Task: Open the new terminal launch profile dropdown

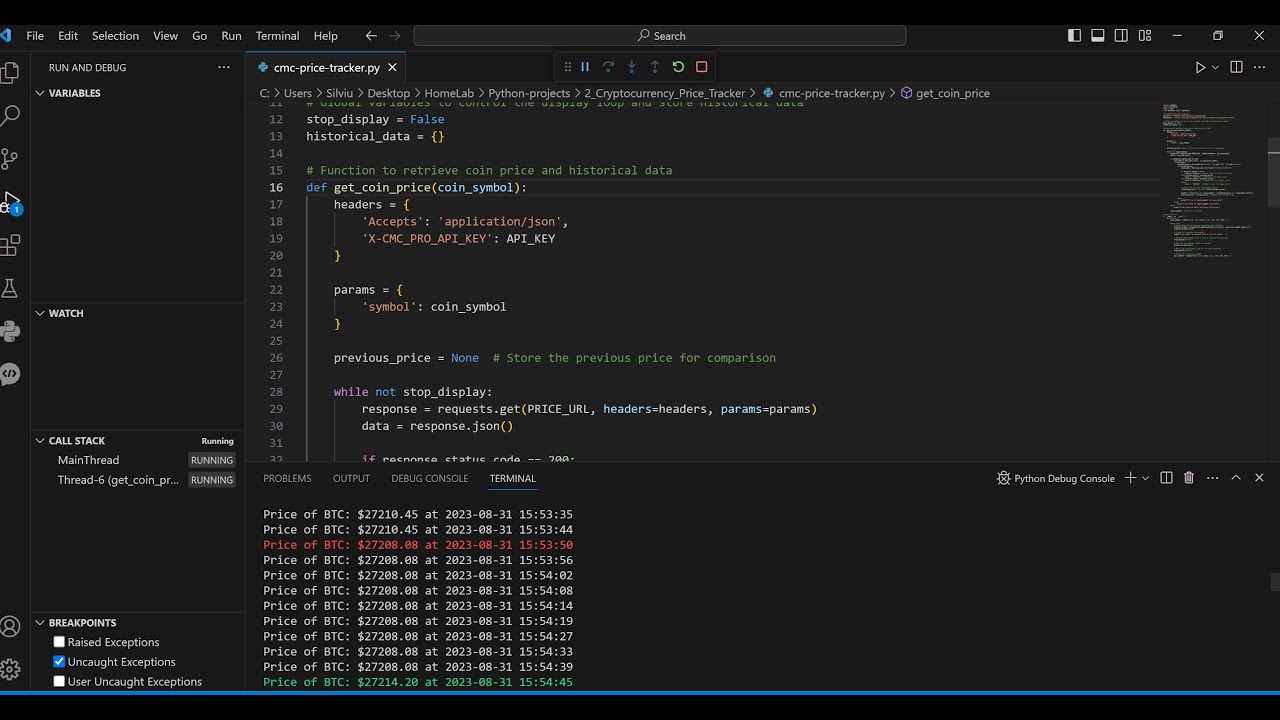Action: pos(1145,478)
